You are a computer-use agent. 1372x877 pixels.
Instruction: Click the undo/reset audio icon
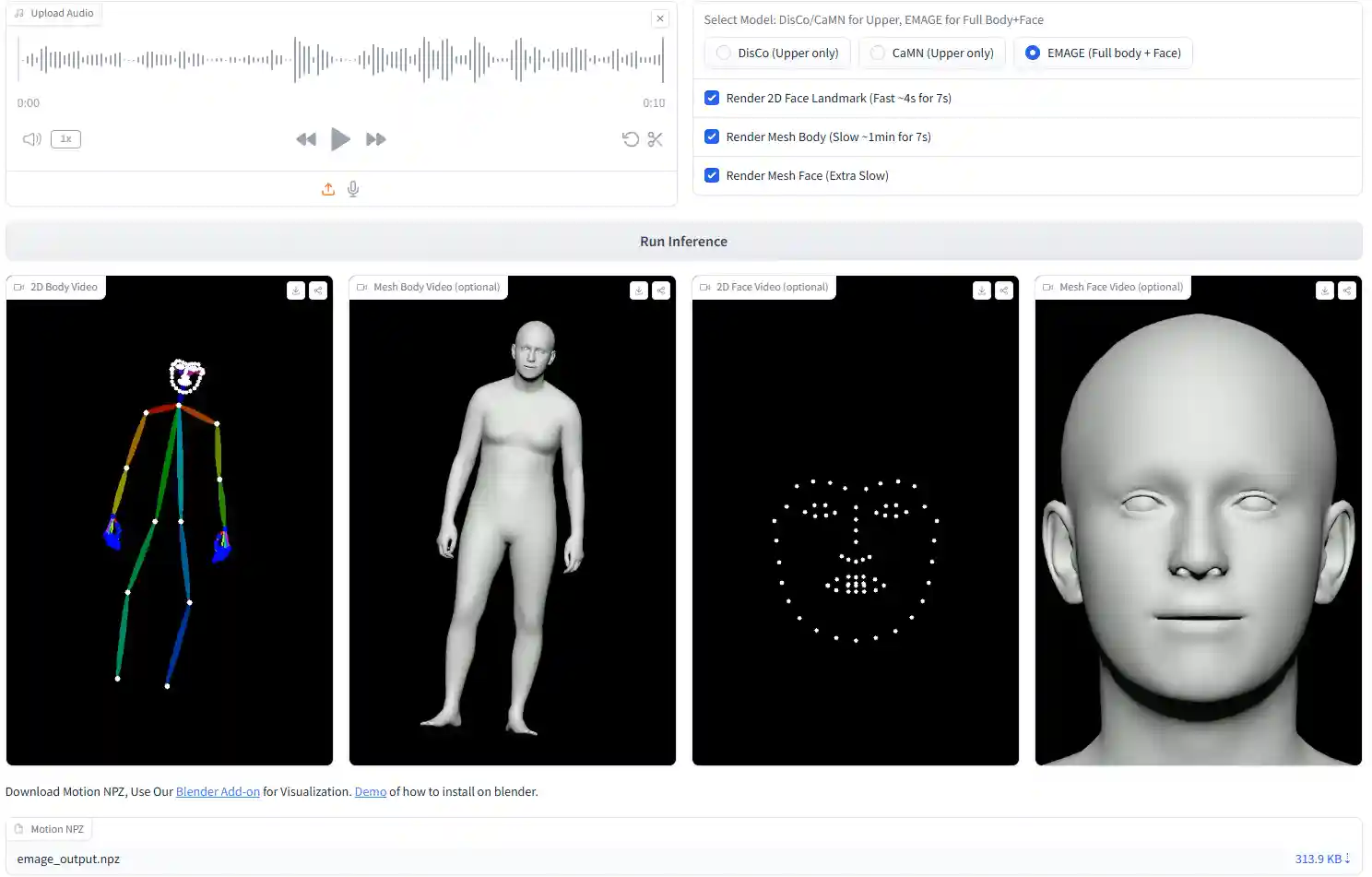[x=631, y=139]
